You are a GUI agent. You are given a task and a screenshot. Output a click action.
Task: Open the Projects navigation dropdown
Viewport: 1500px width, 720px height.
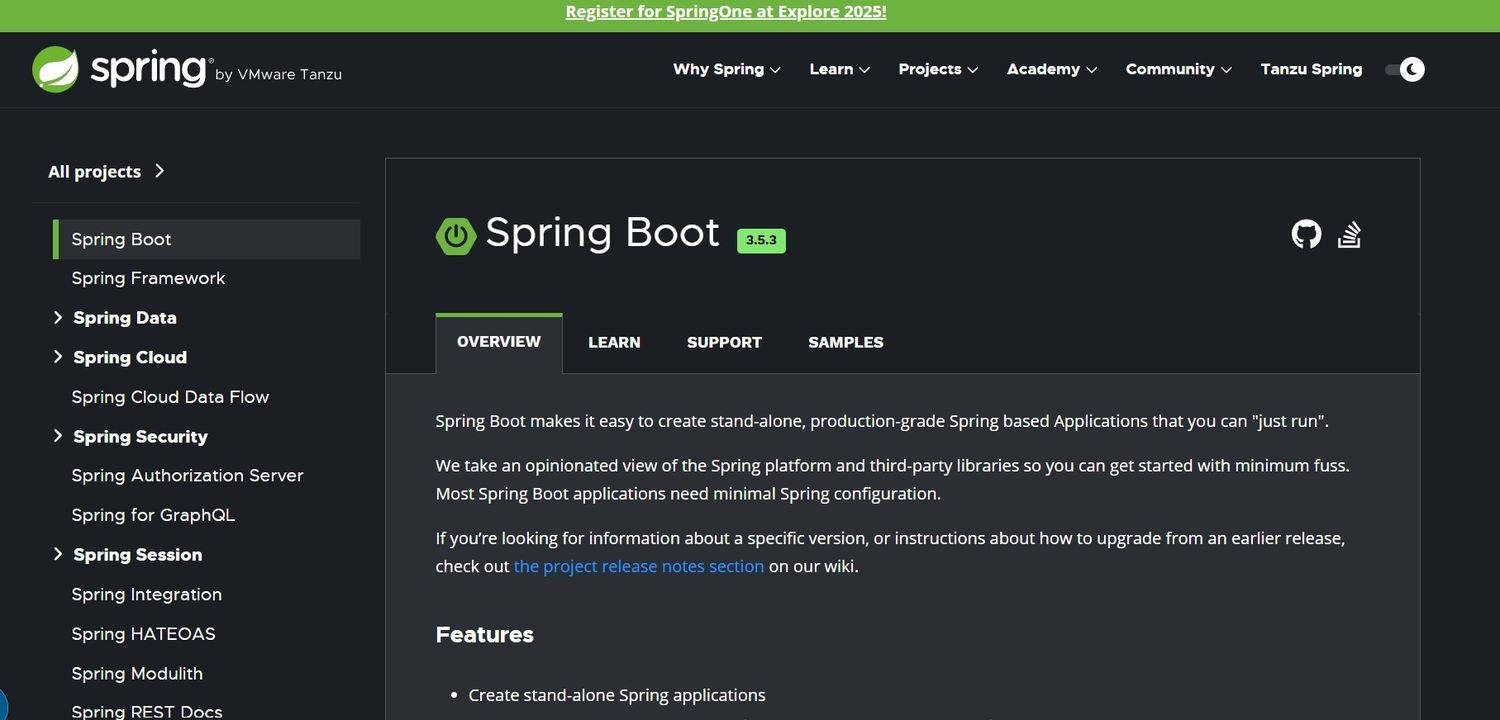(937, 69)
